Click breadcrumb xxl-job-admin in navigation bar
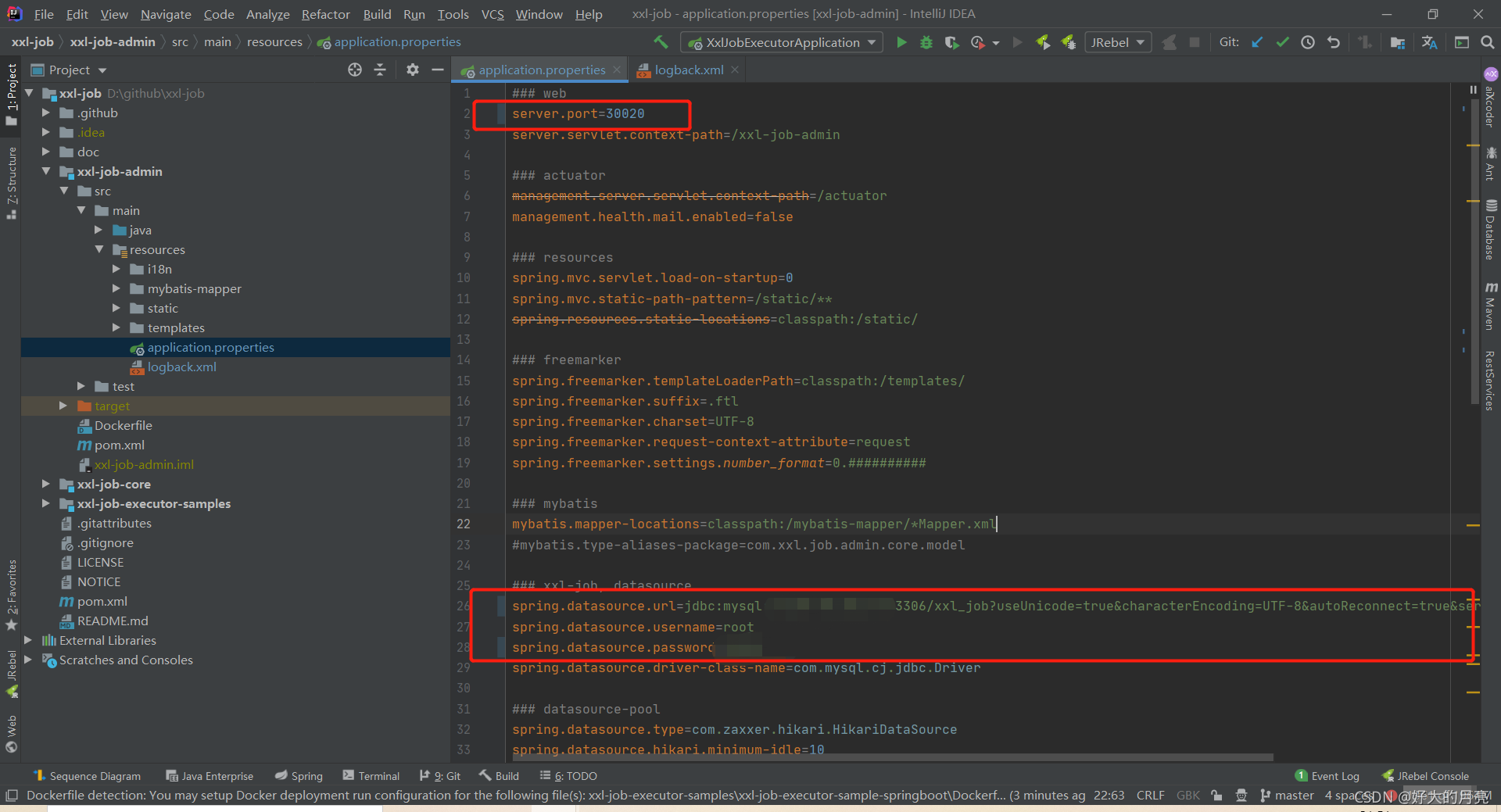 tap(113, 42)
